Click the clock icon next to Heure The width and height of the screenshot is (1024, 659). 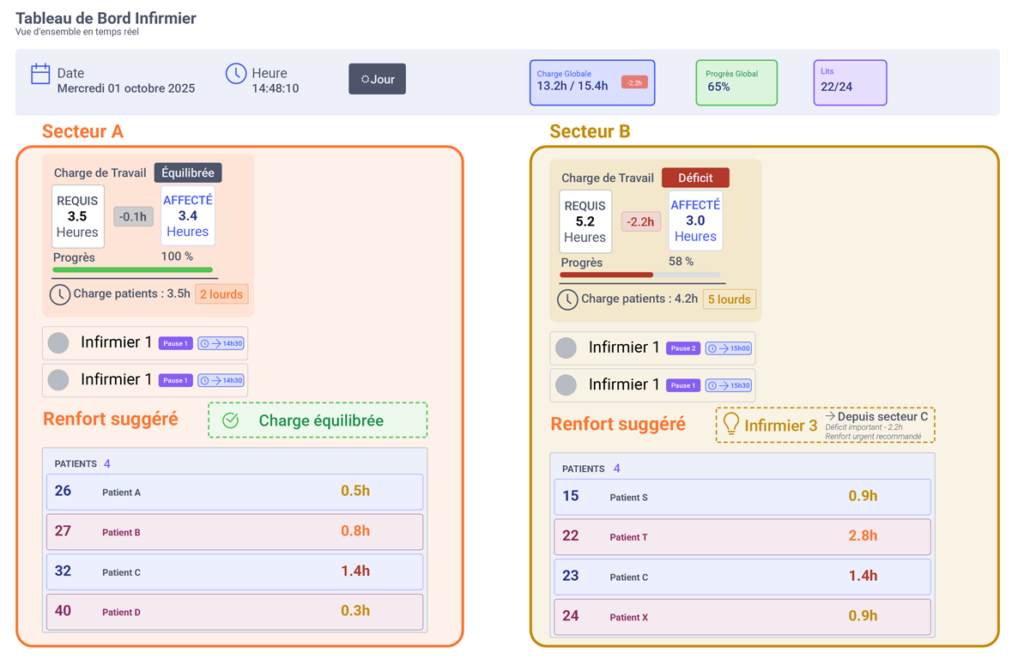[x=236, y=73]
